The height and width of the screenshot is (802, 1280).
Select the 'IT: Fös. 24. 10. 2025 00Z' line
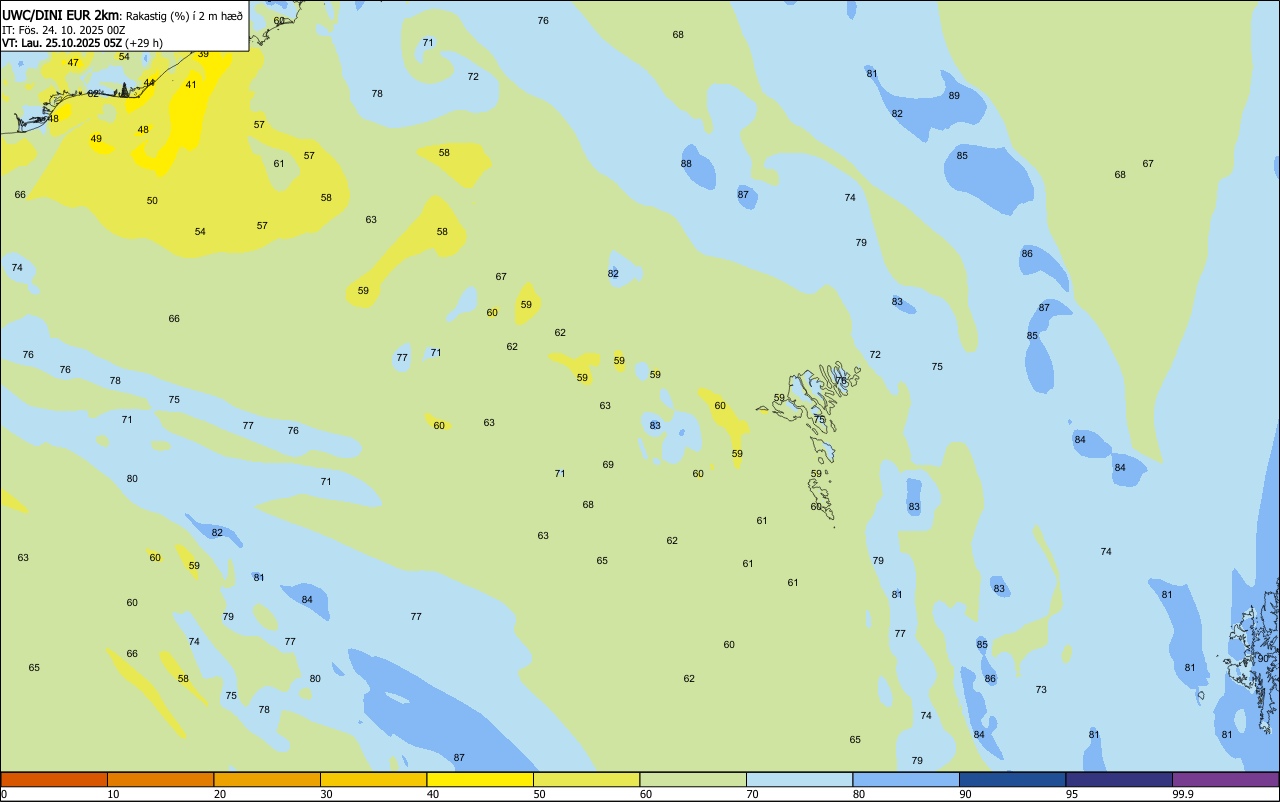pyautogui.click(x=63, y=30)
